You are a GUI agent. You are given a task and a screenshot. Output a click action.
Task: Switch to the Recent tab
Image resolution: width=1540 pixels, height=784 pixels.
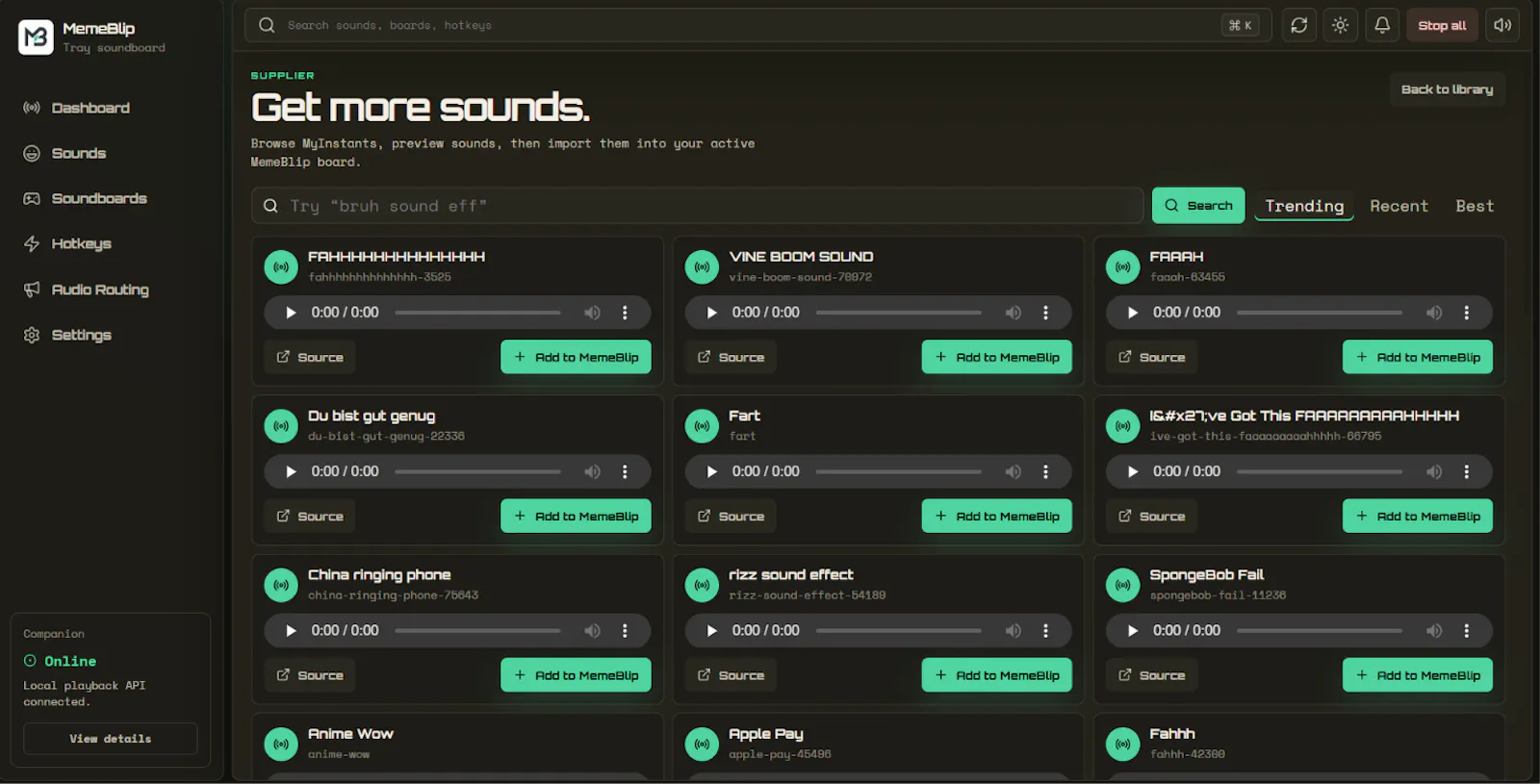(1399, 206)
